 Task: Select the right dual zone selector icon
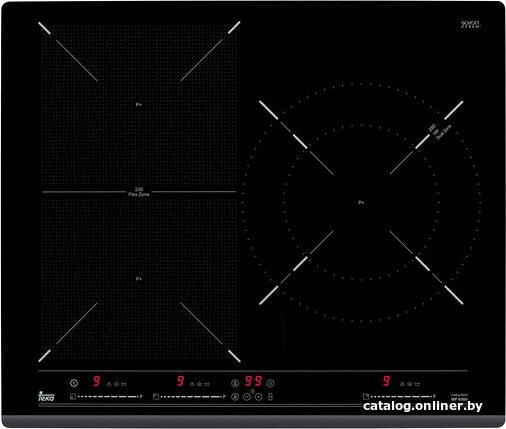tap(366, 396)
